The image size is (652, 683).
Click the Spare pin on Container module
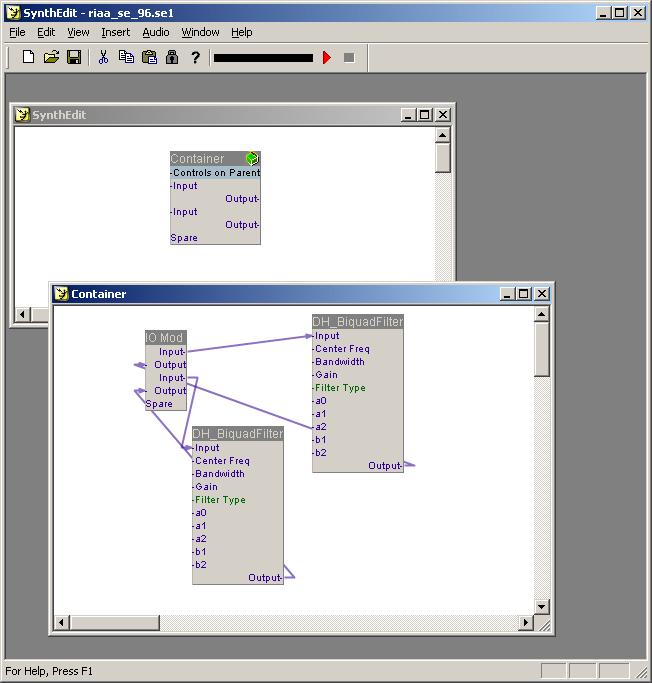pyautogui.click(x=184, y=238)
